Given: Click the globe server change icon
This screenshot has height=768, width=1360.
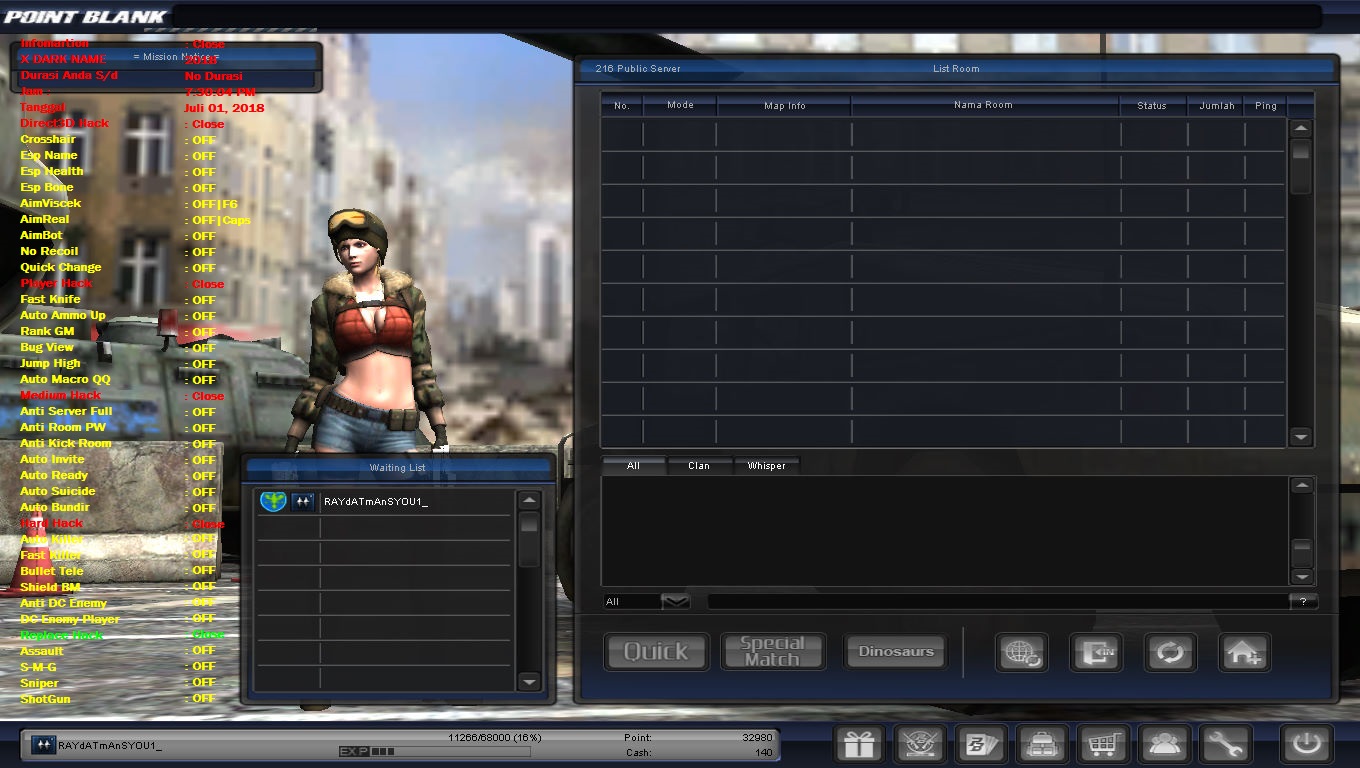Looking at the screenshot, I should 1022,653.
